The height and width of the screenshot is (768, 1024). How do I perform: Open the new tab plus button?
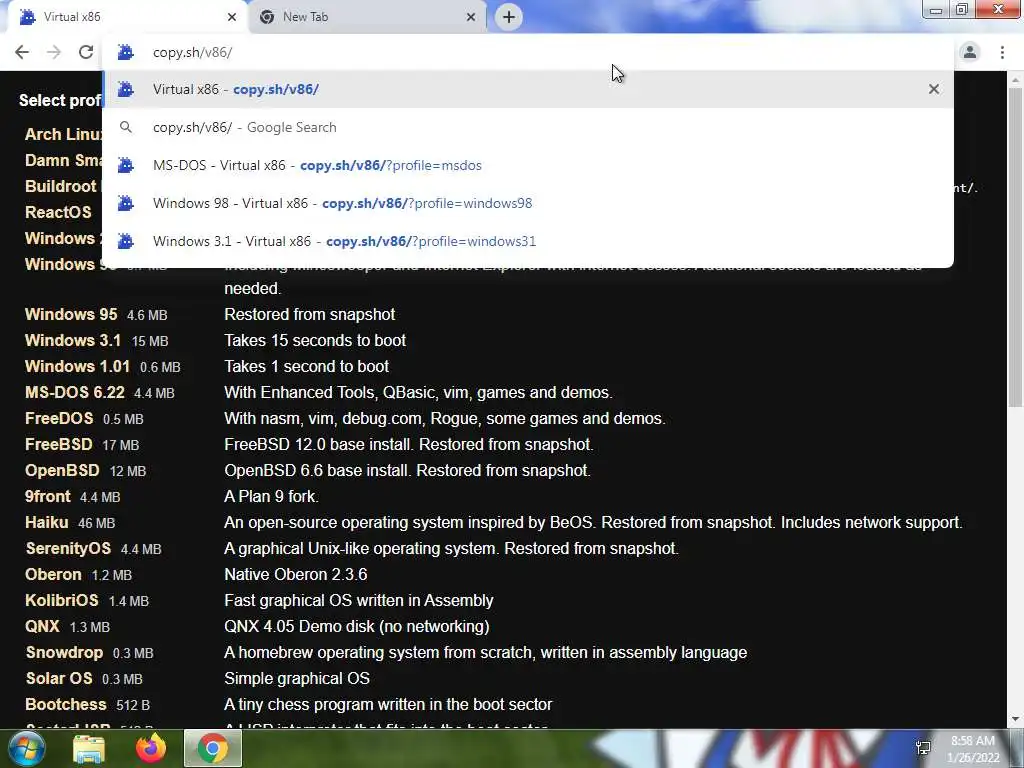(x=509, y=17)
